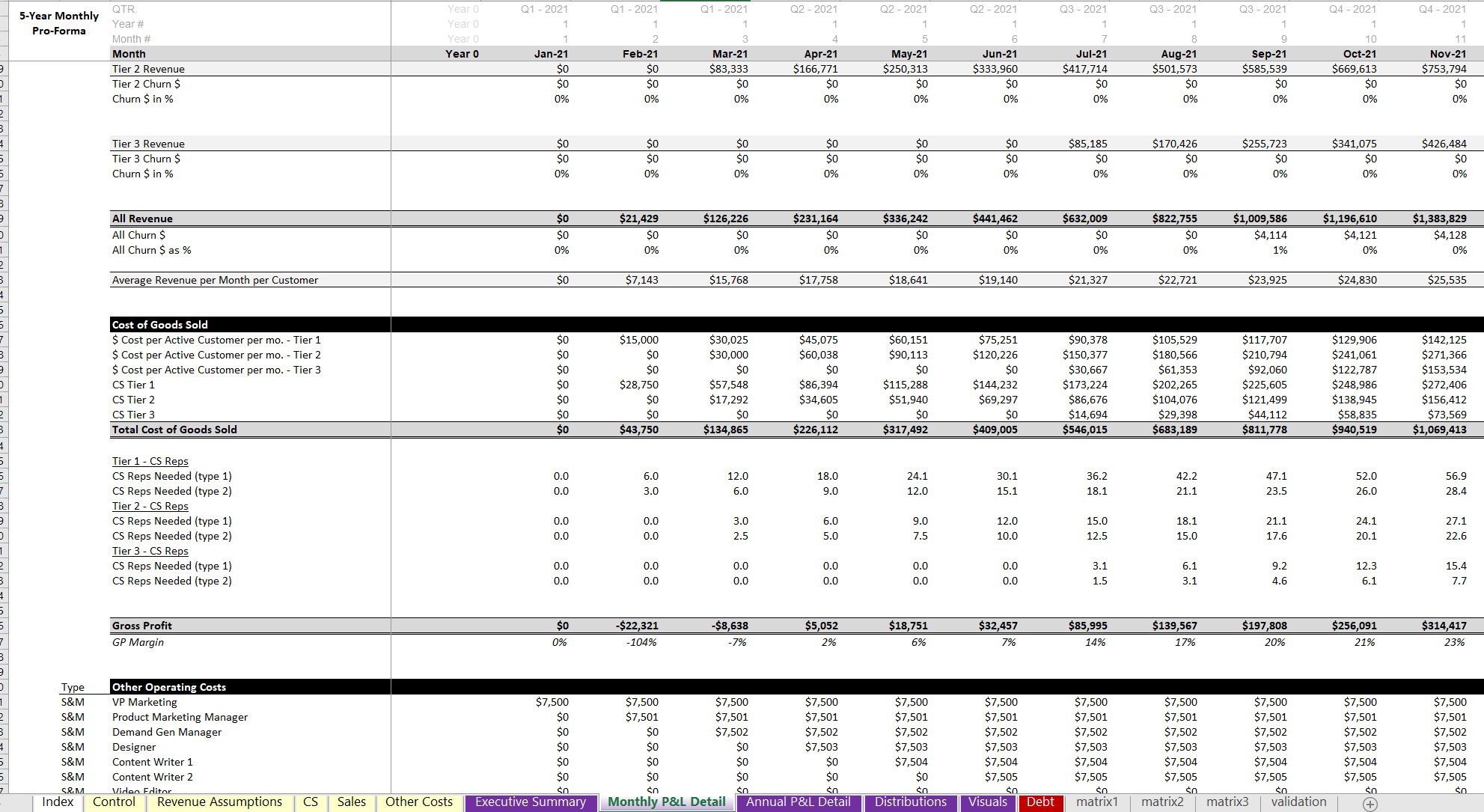Select the GP Margin row label
1484x812 pixels.
[x=138, y=642]
